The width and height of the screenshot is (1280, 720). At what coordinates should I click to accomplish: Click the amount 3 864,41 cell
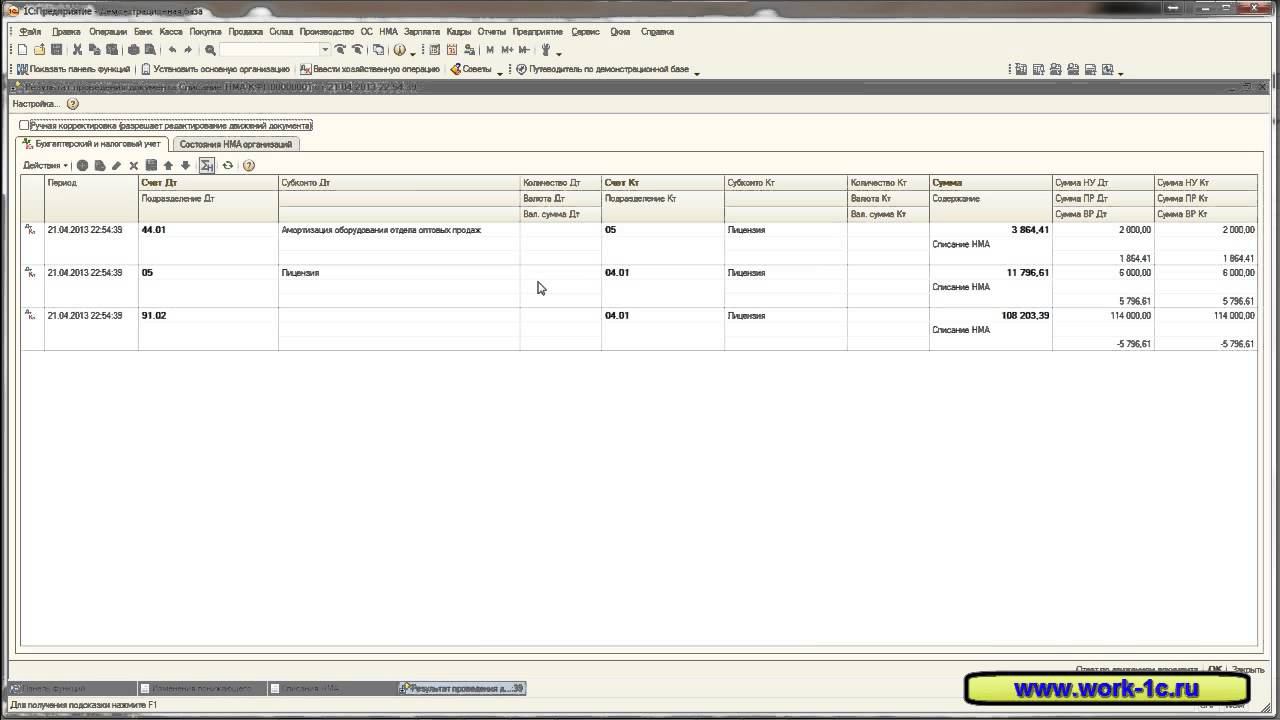[990, 230]
